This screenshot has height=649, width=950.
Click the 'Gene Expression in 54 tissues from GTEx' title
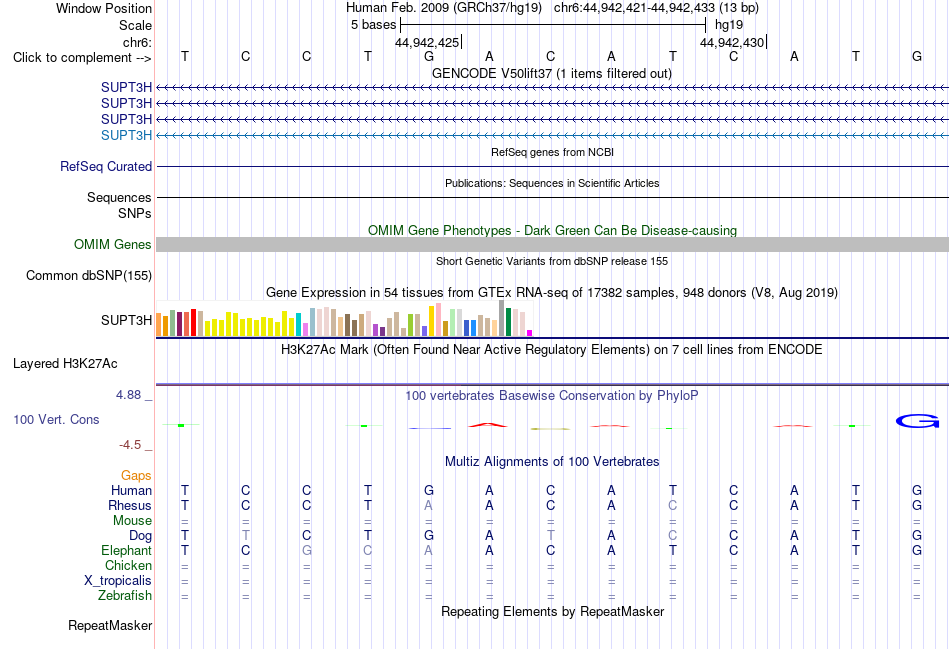point(551,293)
